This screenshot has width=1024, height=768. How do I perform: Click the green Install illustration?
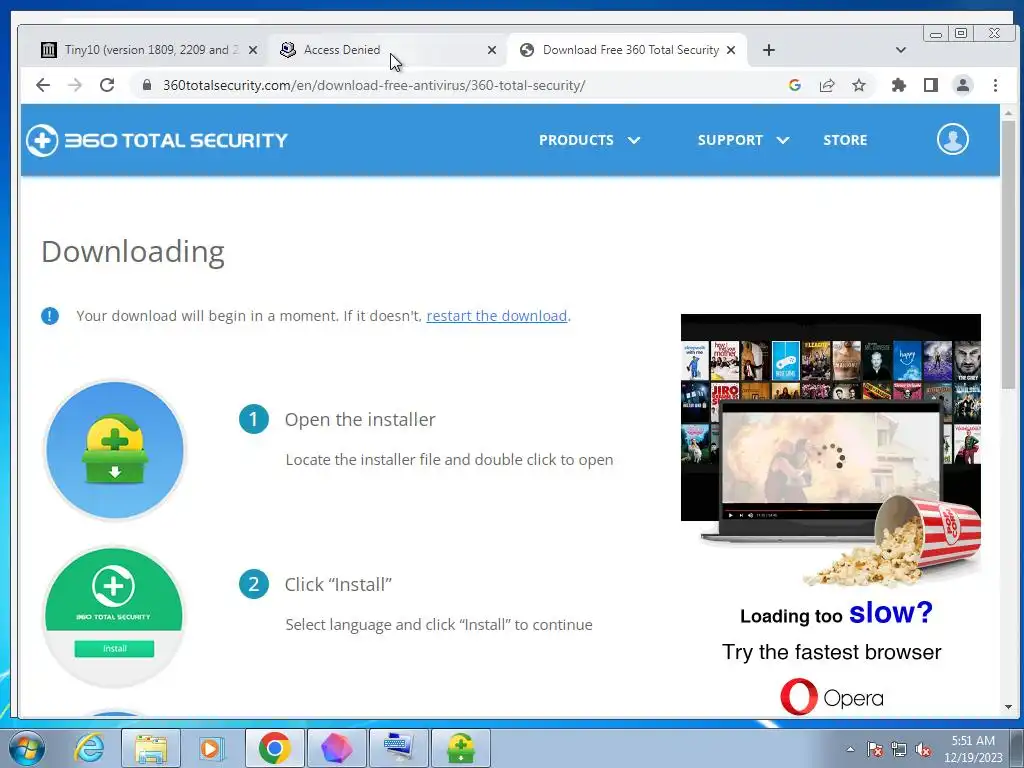[x=114, y=616]
